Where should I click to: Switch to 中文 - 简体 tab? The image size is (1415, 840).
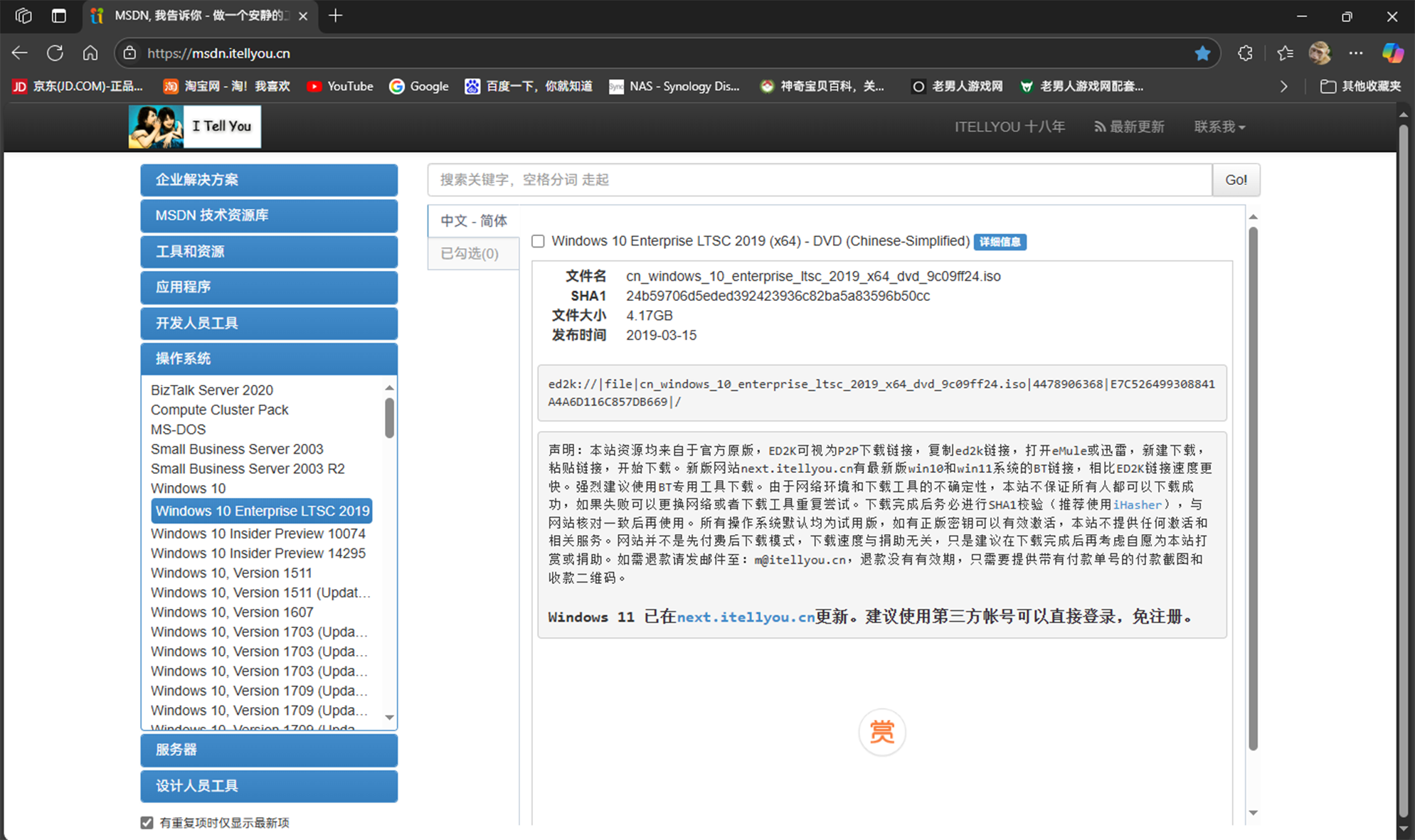coord(474,220)
